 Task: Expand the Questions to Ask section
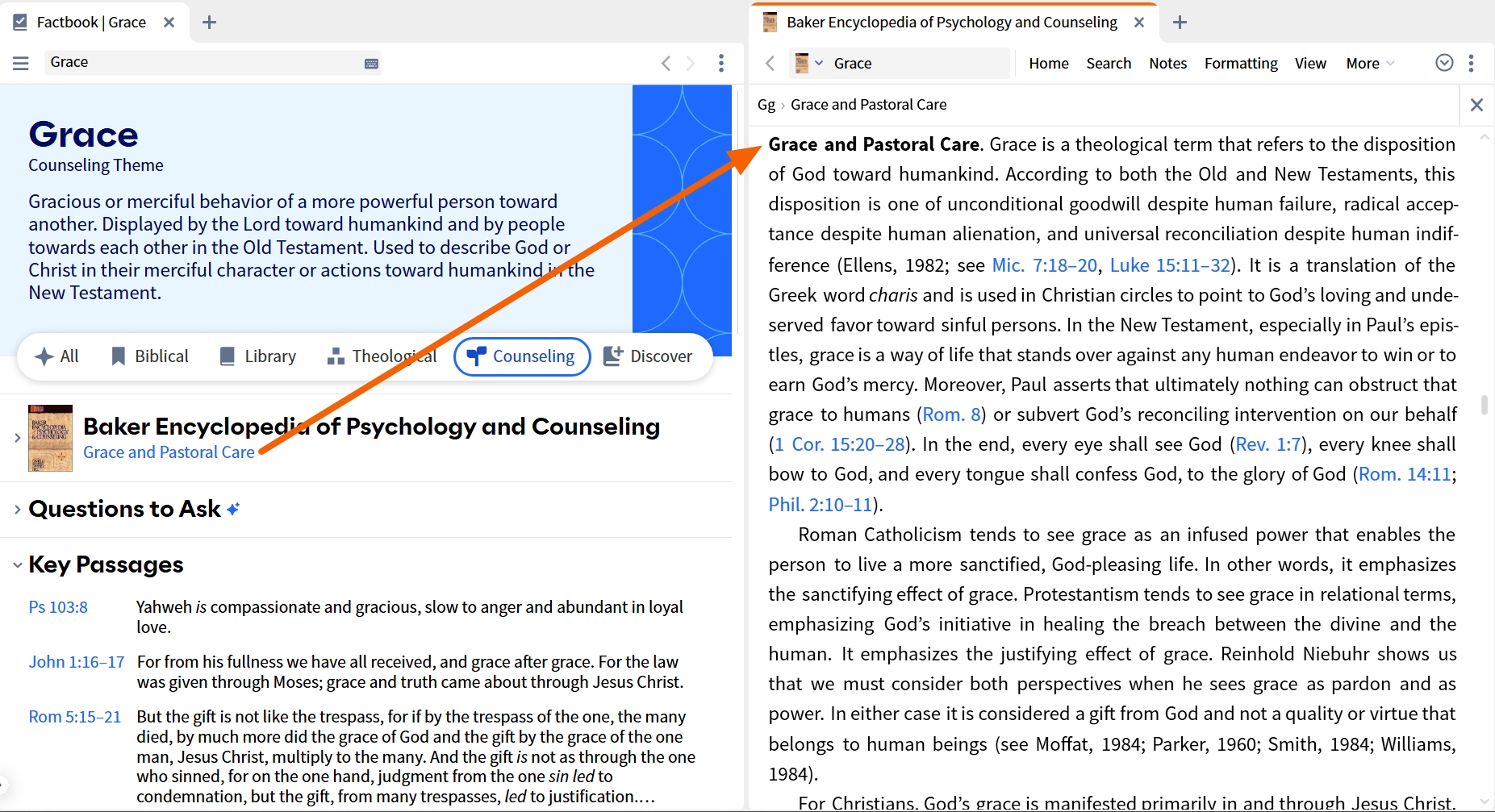click(17, 510)
